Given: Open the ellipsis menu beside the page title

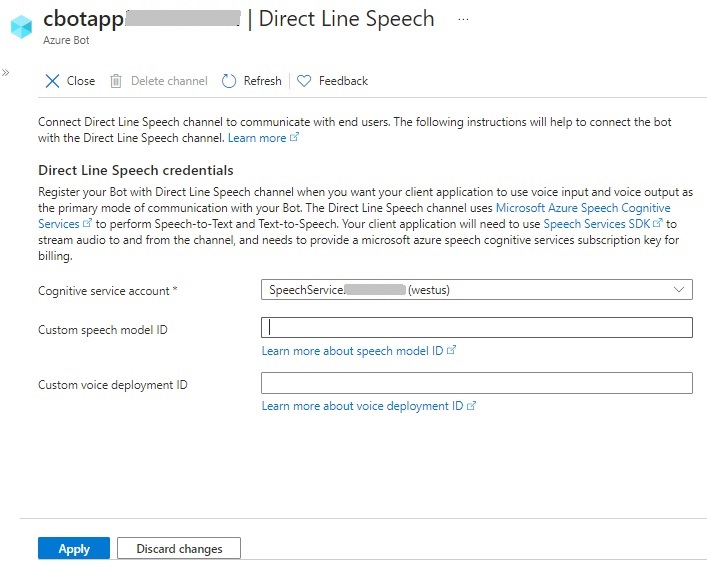Looking at the screenshot, I should [463, 20].
